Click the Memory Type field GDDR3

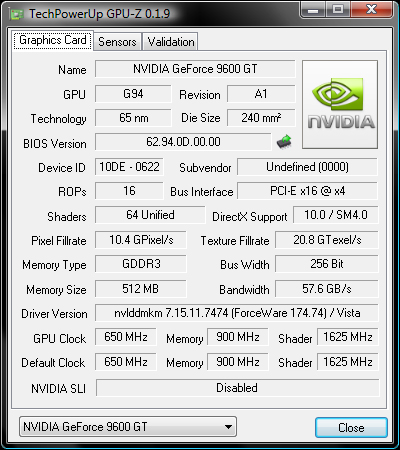141,264
